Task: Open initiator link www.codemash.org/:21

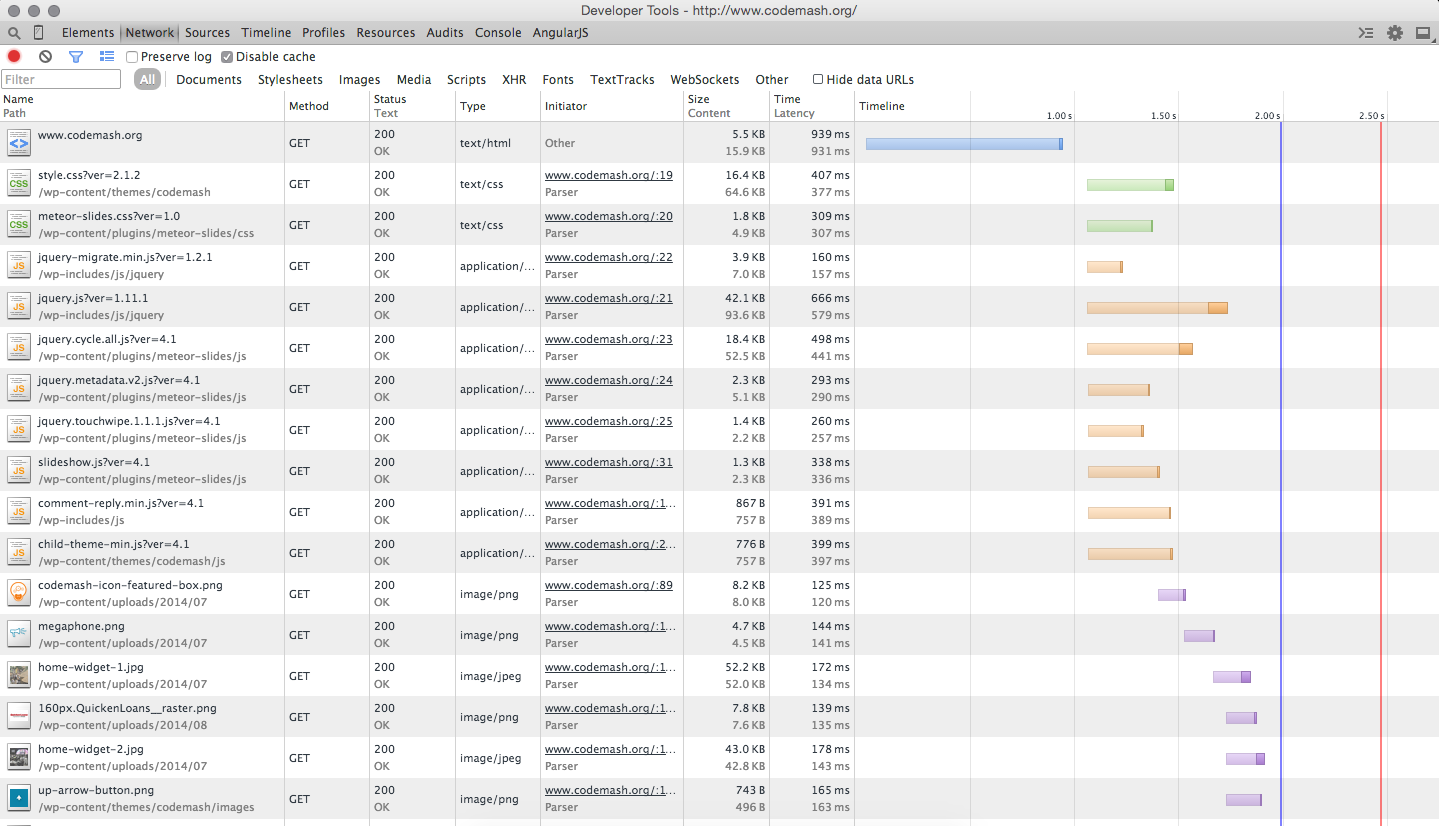Action: coord(609,298)
